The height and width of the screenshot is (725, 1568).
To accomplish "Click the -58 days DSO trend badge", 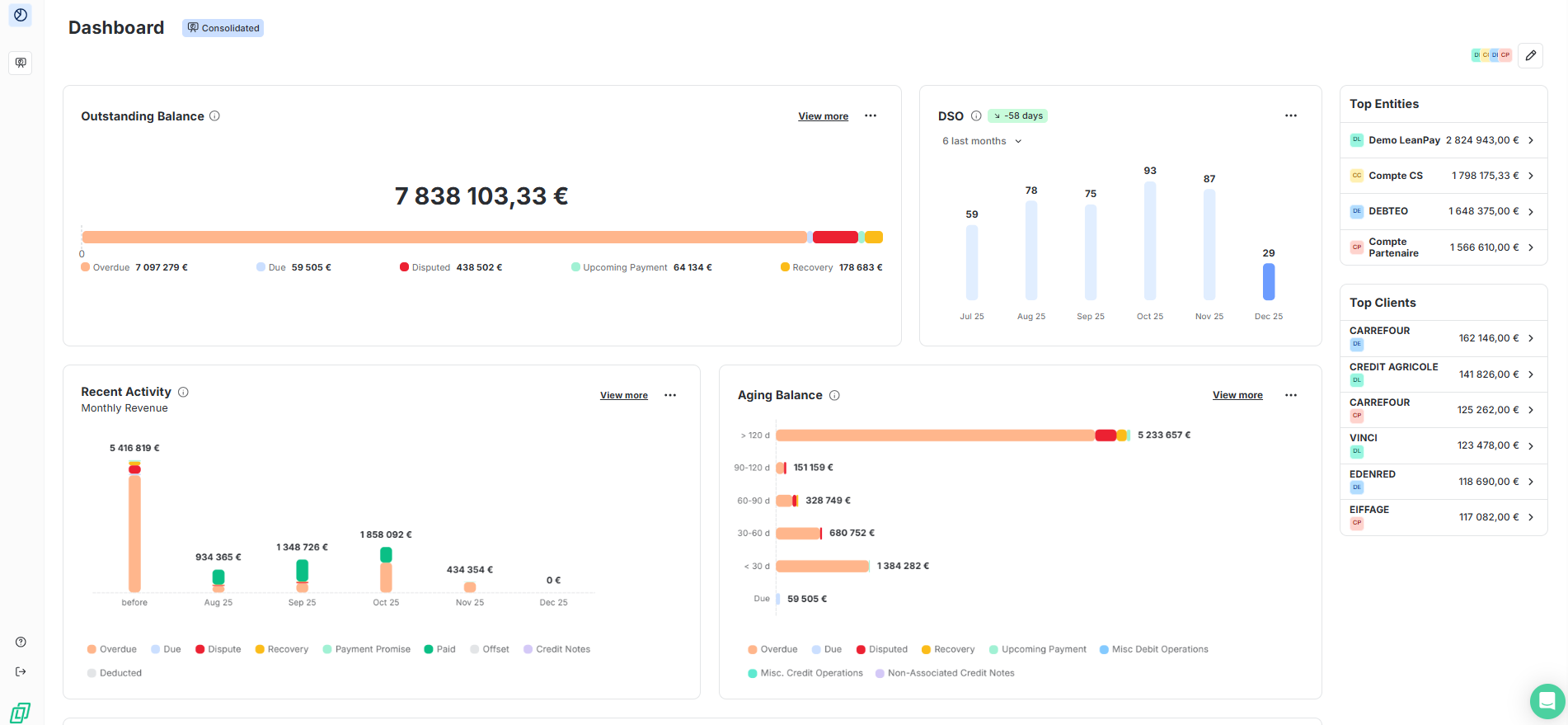I will 1018,115.
